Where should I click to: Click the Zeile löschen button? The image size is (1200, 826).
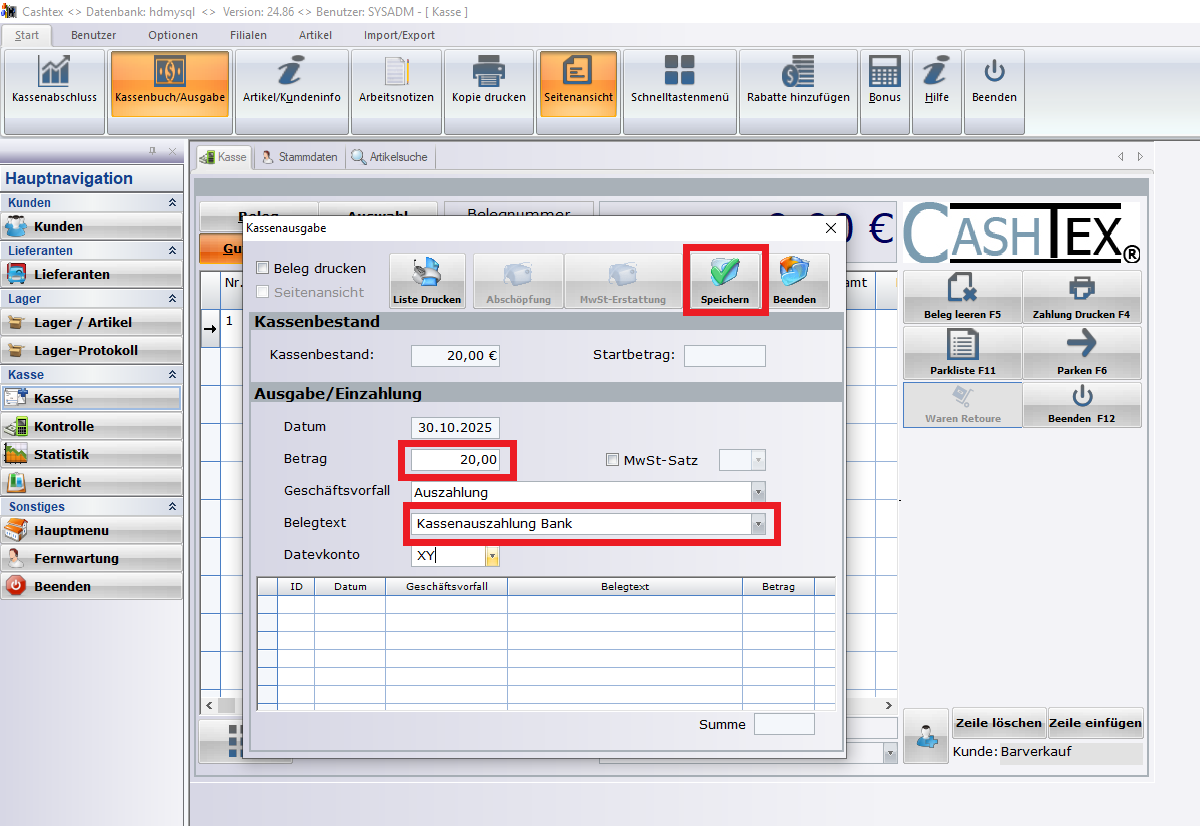coord(999,723)
